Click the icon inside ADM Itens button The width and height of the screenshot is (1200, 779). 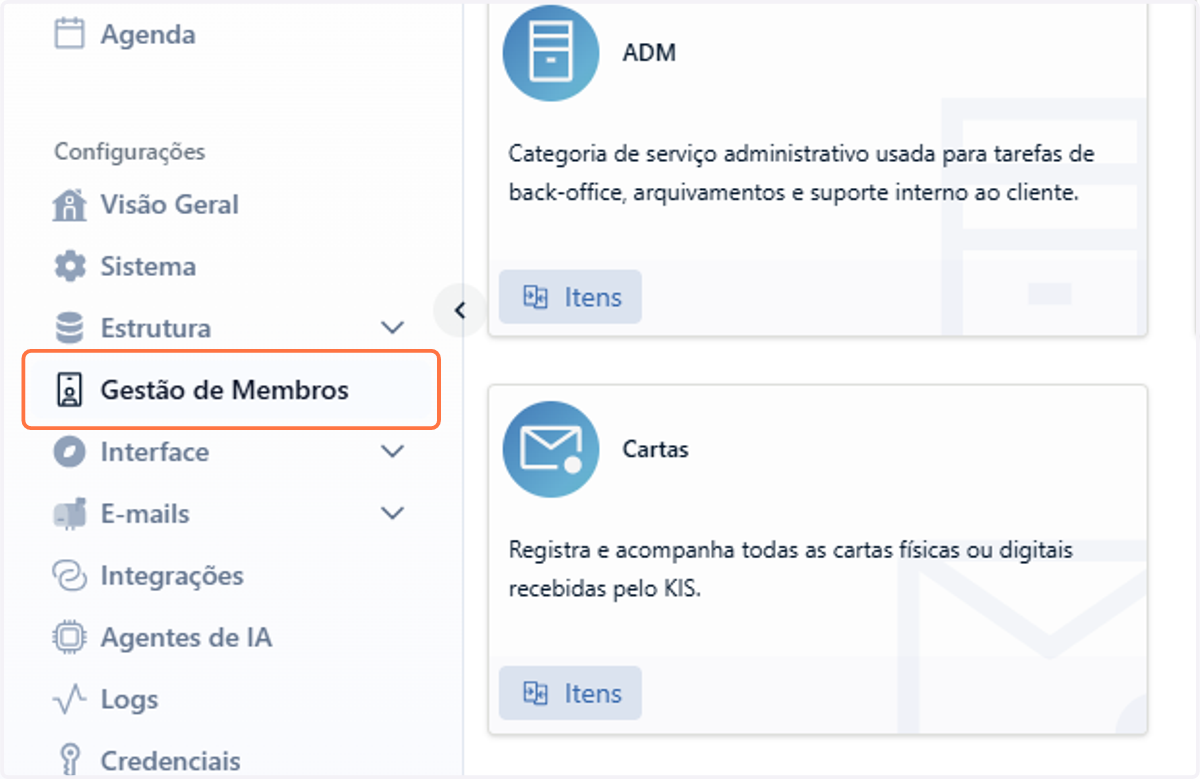coord(536,297)
